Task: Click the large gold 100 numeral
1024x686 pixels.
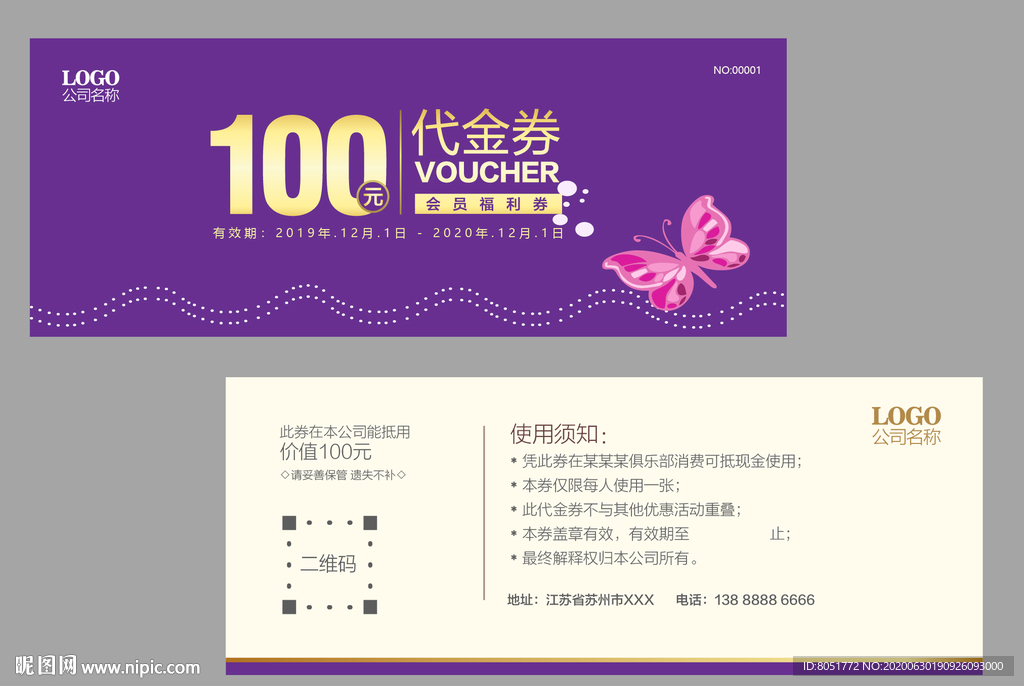Action: [298, 165]
